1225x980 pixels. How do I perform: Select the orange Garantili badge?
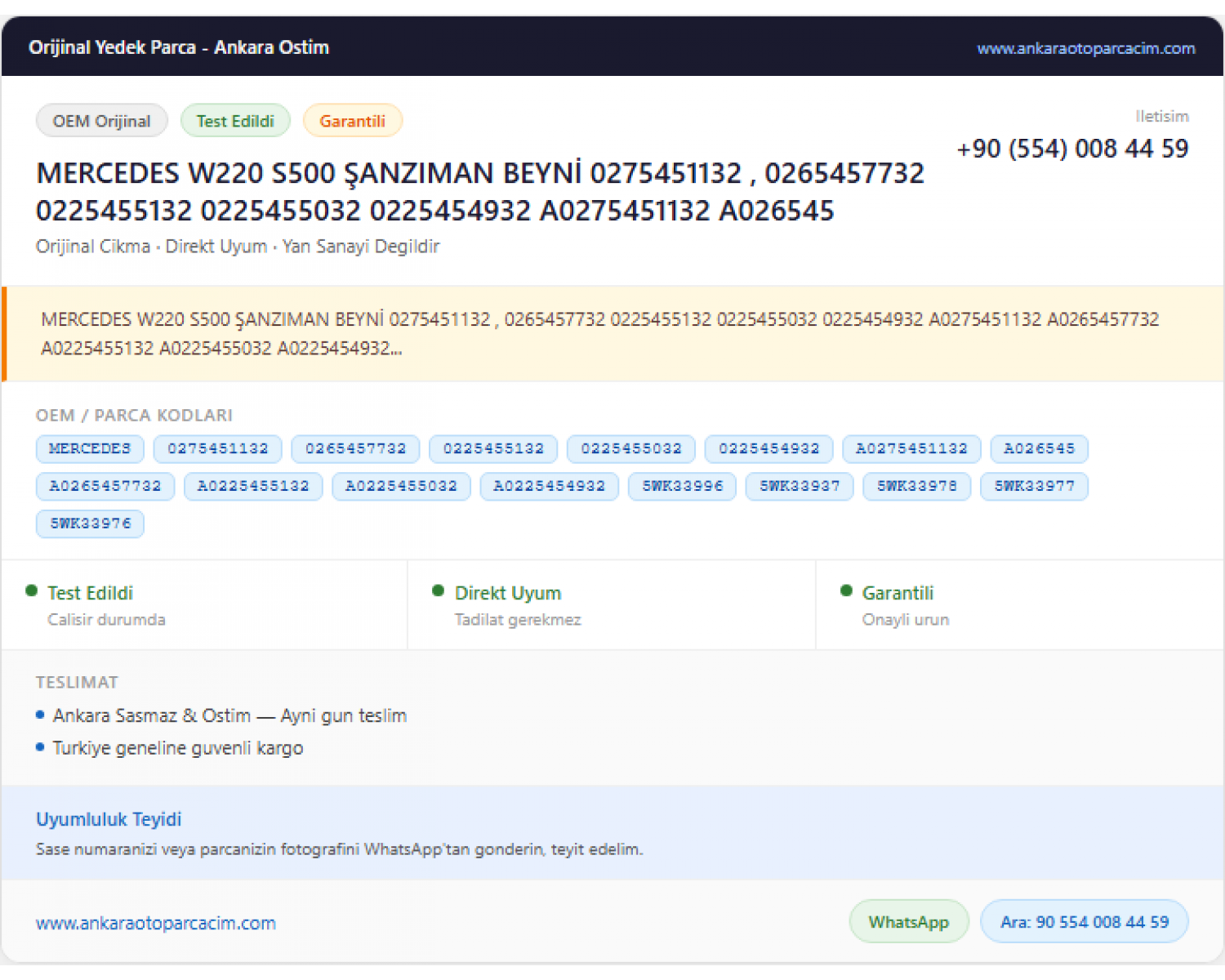point(352,121)
